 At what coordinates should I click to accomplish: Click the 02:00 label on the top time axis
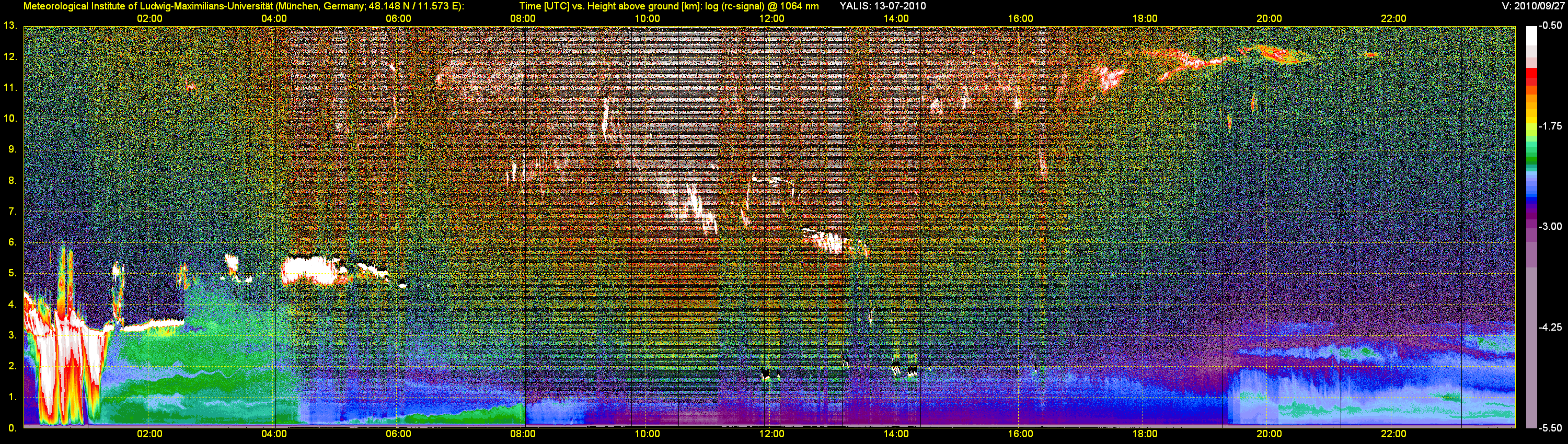tap(149, 18)
